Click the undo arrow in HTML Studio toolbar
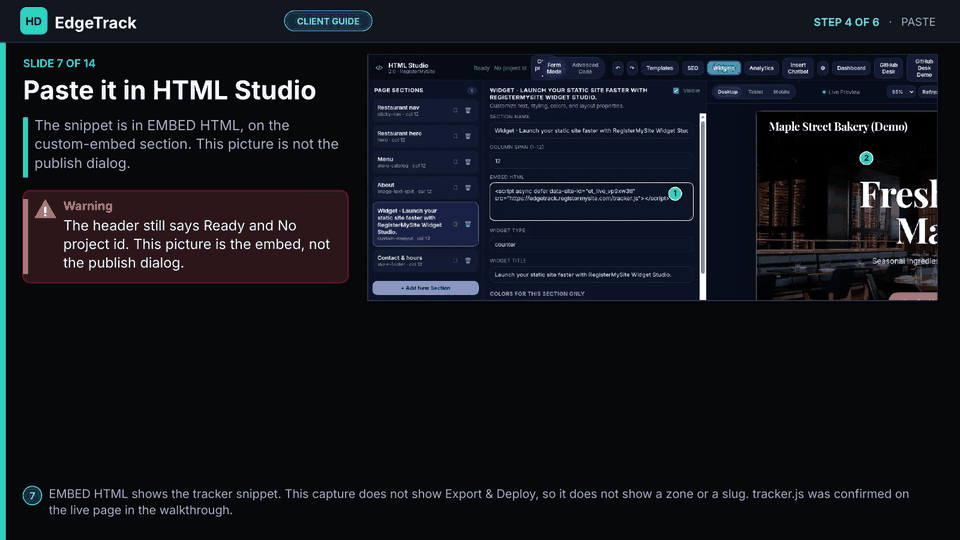Screen dimensions: 960x540 coord(618,68)
